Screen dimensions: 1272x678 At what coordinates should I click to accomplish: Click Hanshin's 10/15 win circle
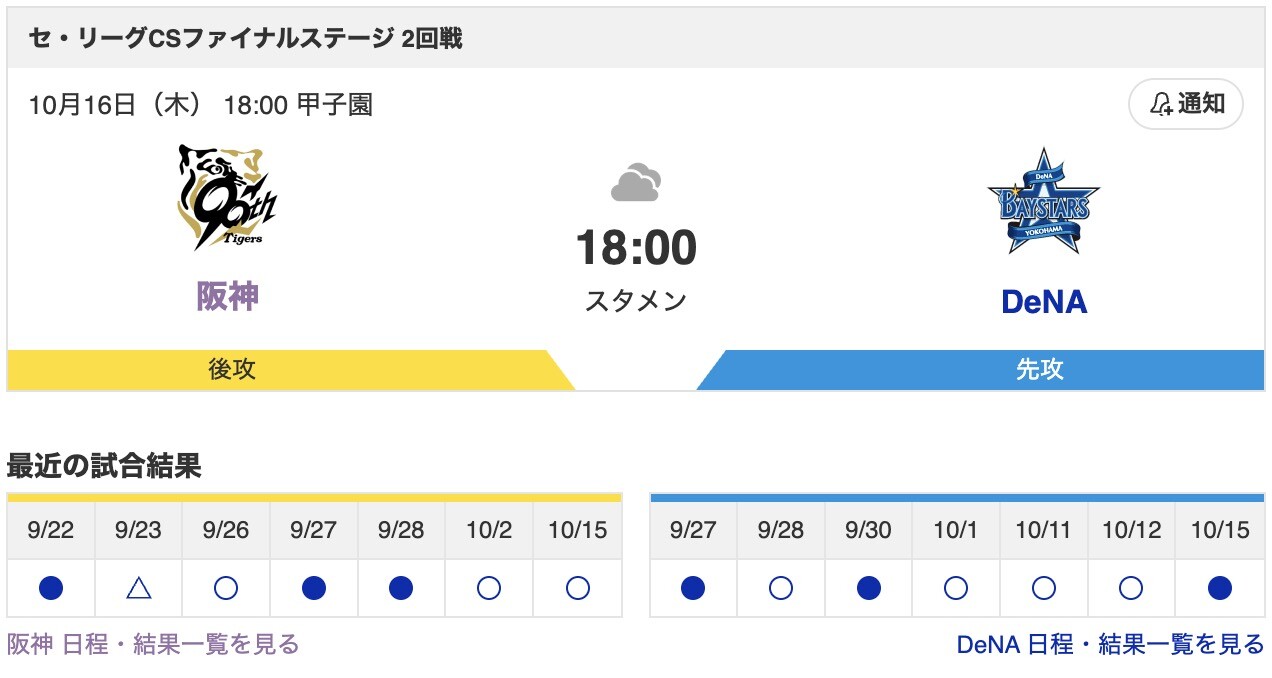coord(577,588)
